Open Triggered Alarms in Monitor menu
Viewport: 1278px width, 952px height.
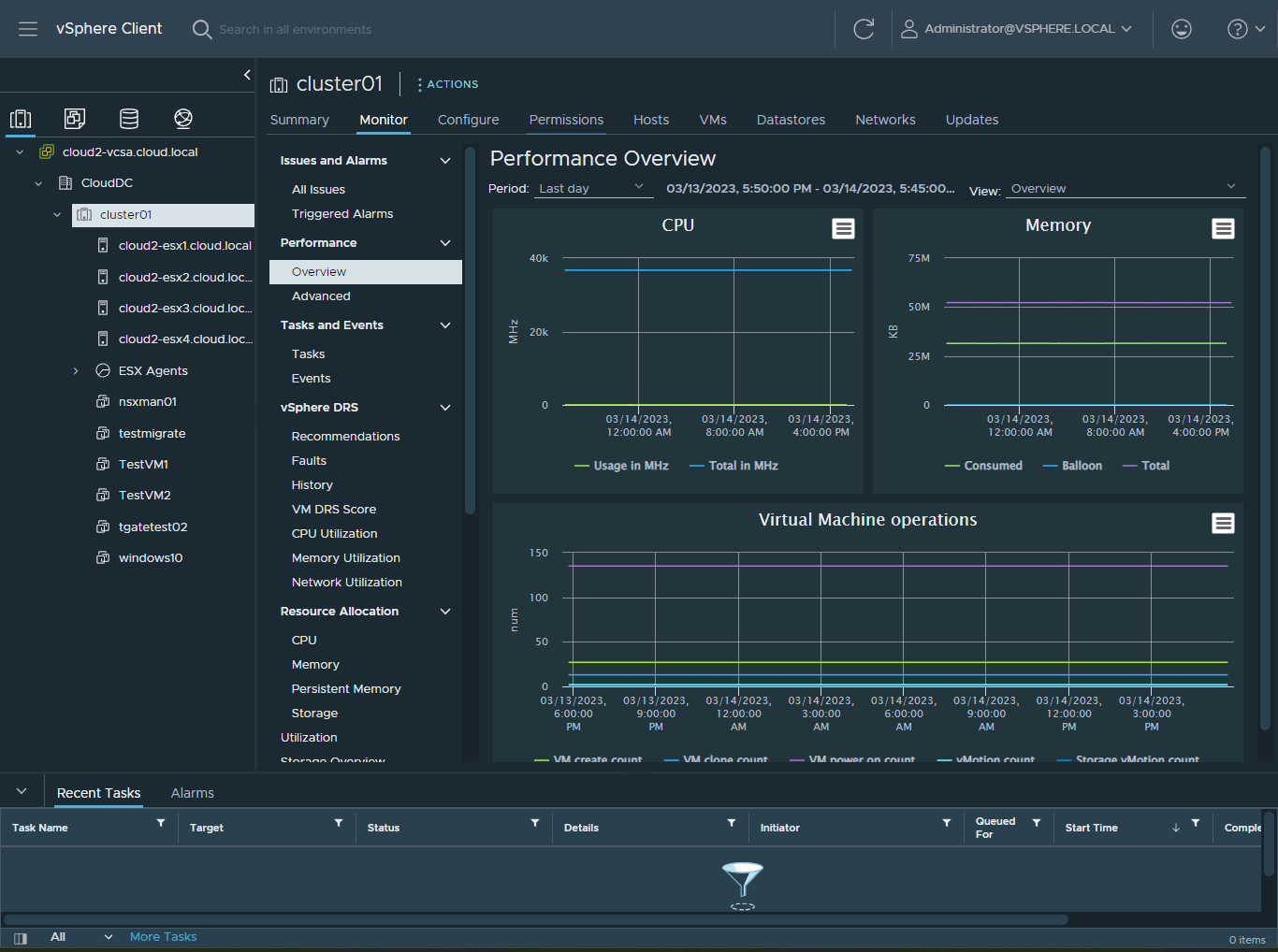click(x=342, y=214)
